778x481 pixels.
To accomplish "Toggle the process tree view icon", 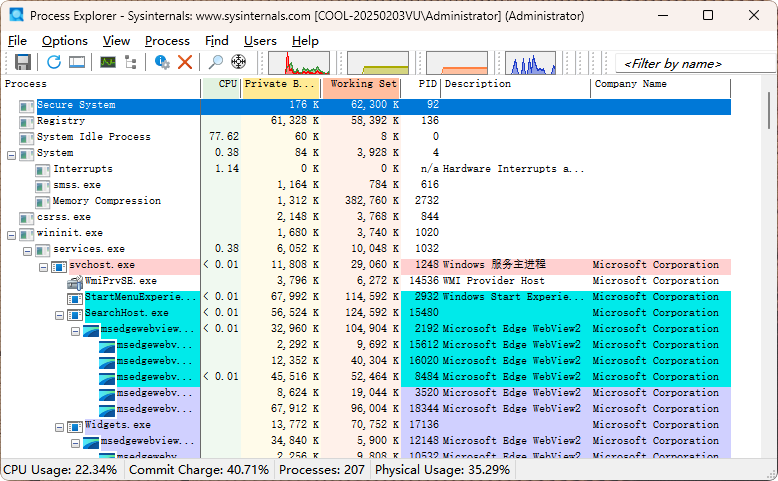I will click(130, 62).
